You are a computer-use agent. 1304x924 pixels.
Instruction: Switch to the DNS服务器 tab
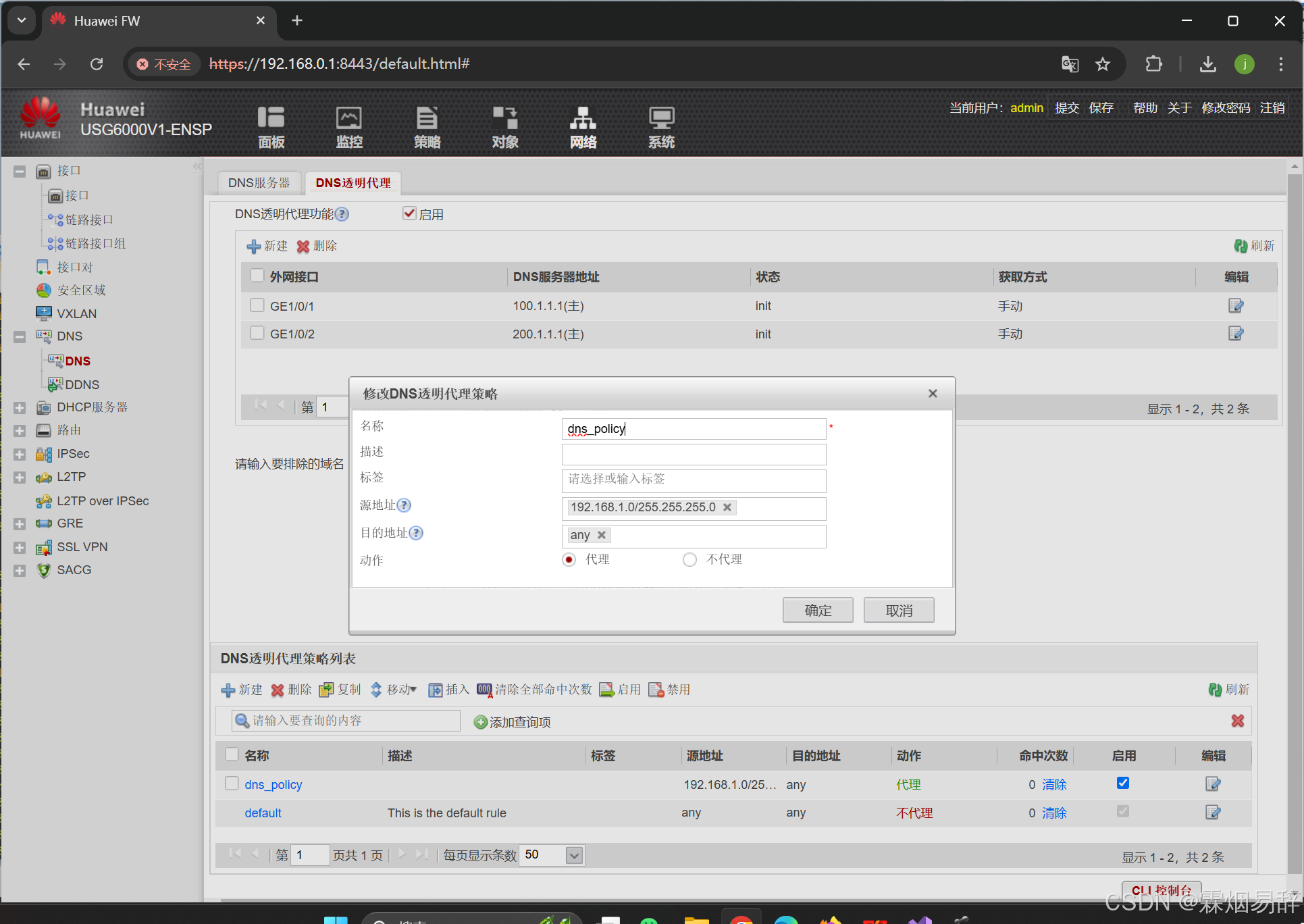click(x=259, y=183)
